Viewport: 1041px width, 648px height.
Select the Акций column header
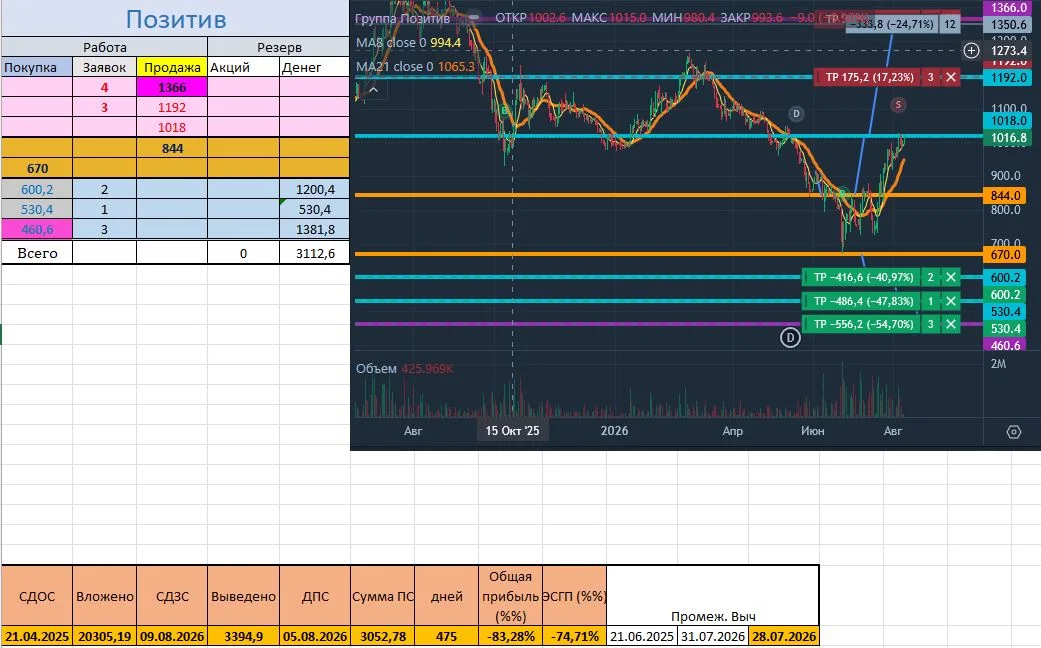coord(244,67)
